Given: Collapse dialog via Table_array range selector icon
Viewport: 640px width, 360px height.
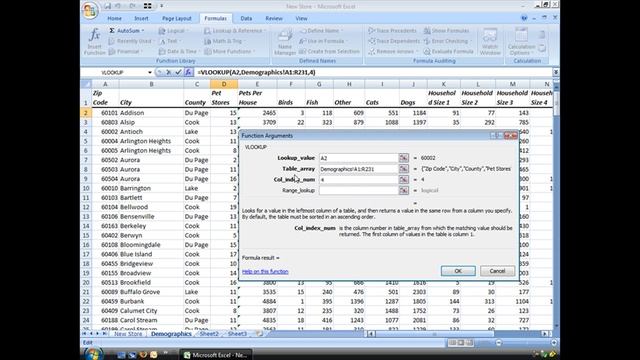Looking at the screenshot, I should tap(404, 169).
